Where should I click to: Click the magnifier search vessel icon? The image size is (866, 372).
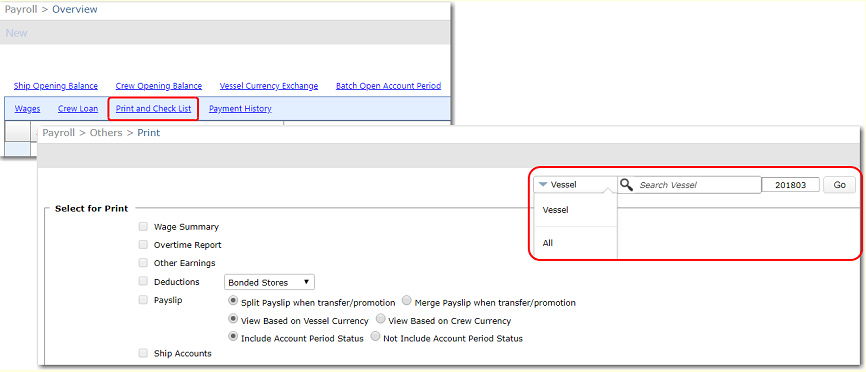[626, 185]
